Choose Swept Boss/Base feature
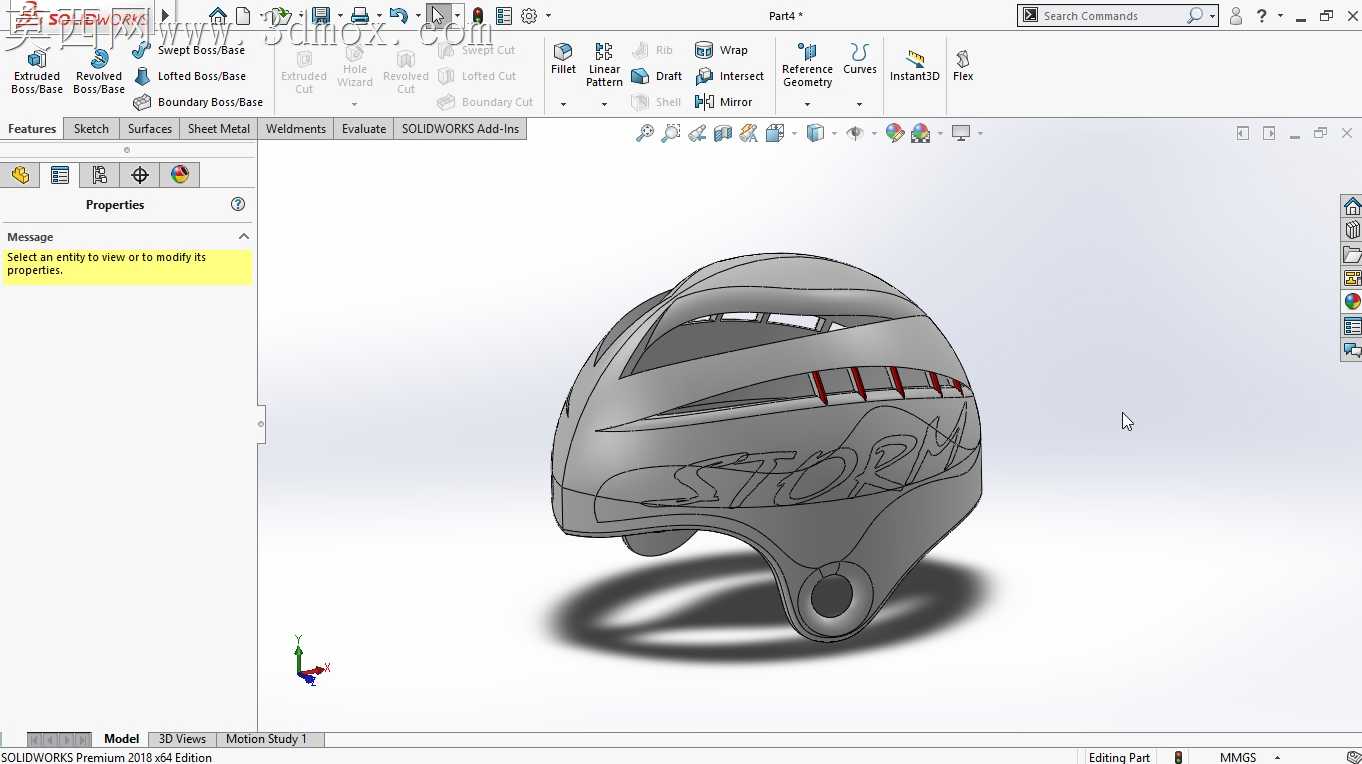Image resolution: width=1362 pixels, height=764 pixels. 189,50
